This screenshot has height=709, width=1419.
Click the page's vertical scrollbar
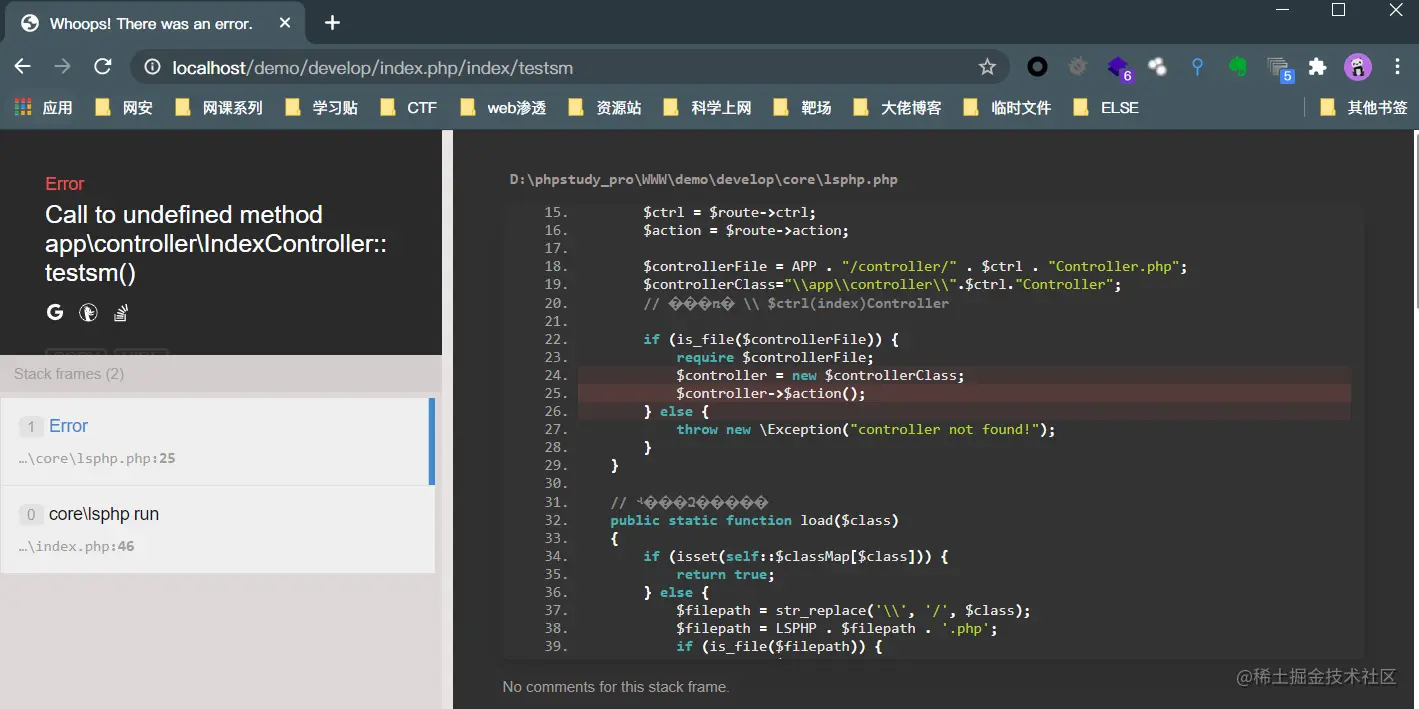(x=1414, y=220)
